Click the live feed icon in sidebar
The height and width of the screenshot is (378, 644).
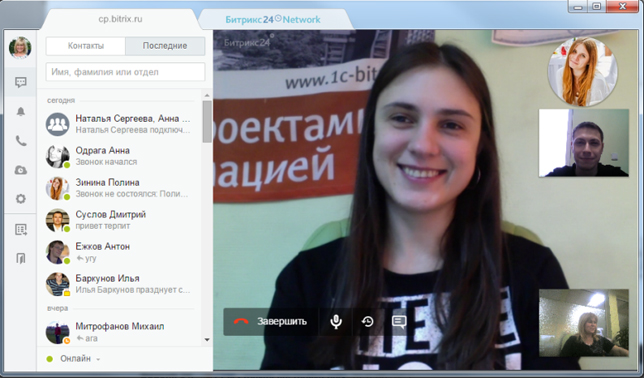pyautogui.click(x=21, y=230)
